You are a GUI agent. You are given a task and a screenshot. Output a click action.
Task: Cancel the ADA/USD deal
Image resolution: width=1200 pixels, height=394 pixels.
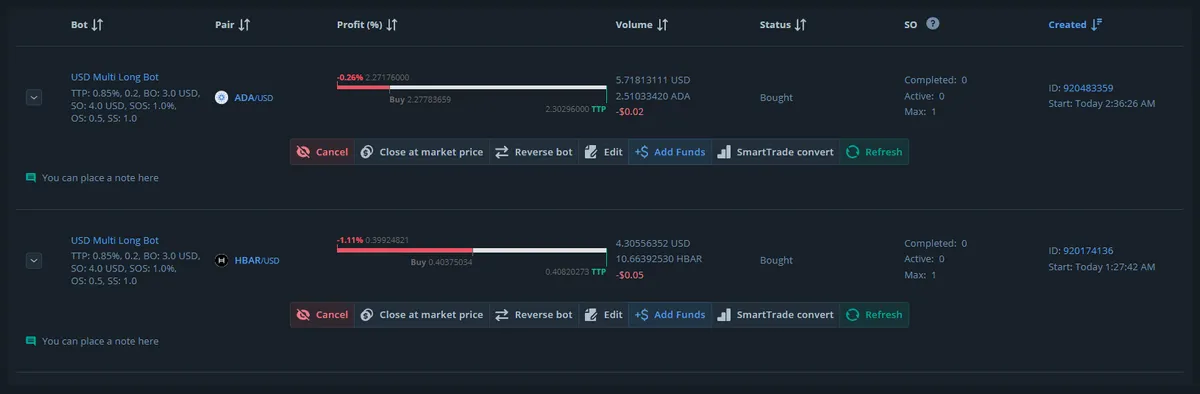click(322, 152)
